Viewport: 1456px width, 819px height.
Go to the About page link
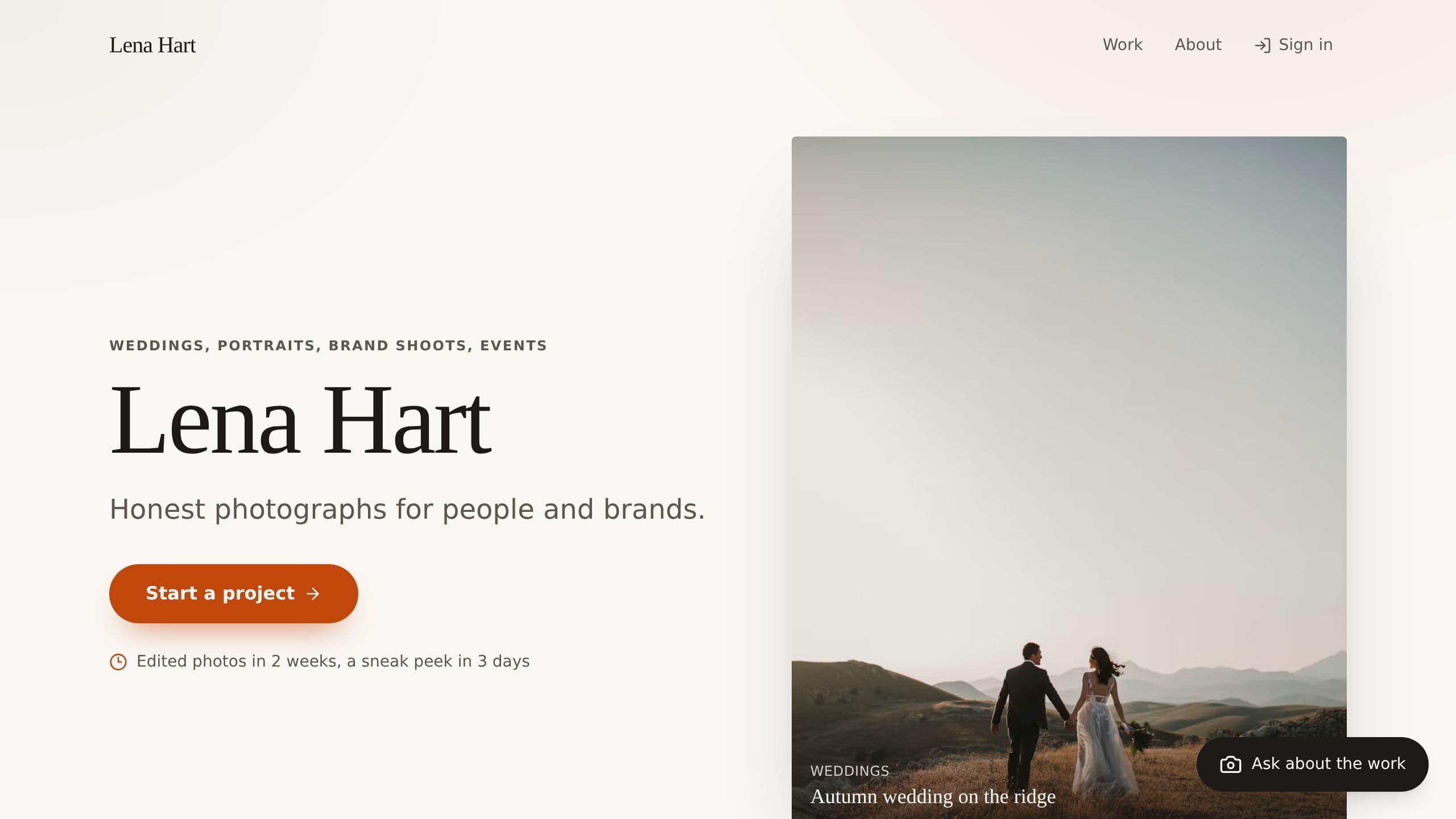[x=1198, y=45]
